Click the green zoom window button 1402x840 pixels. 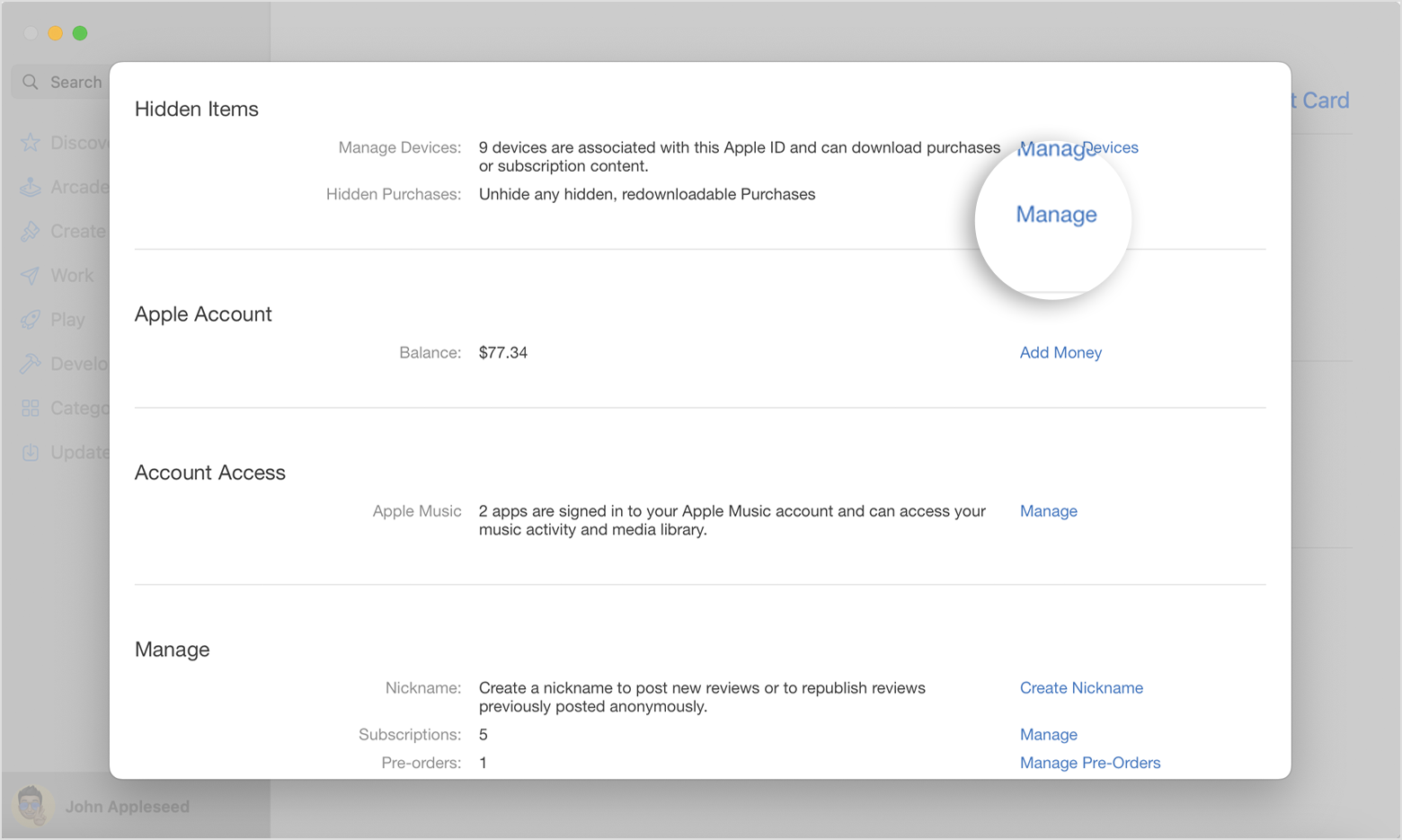pyautogui.click(x=80, y=33)
